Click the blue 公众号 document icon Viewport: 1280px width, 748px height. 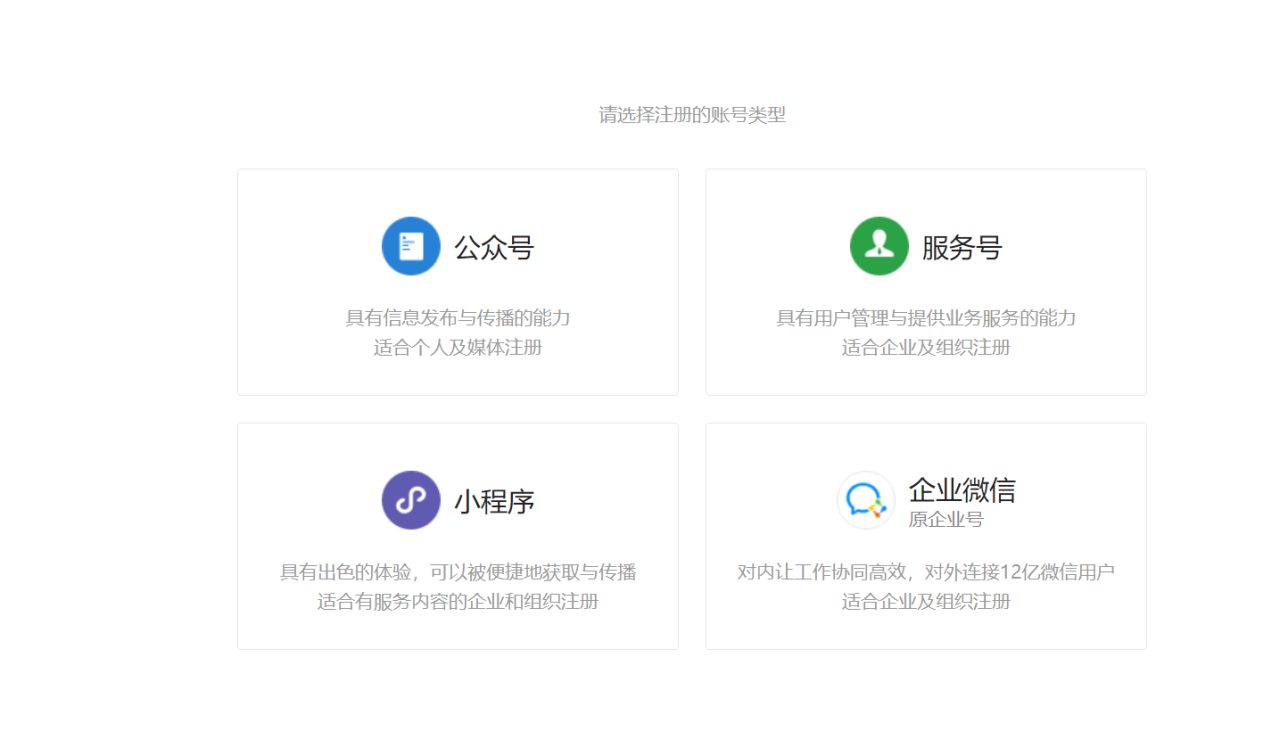point(411,246)
